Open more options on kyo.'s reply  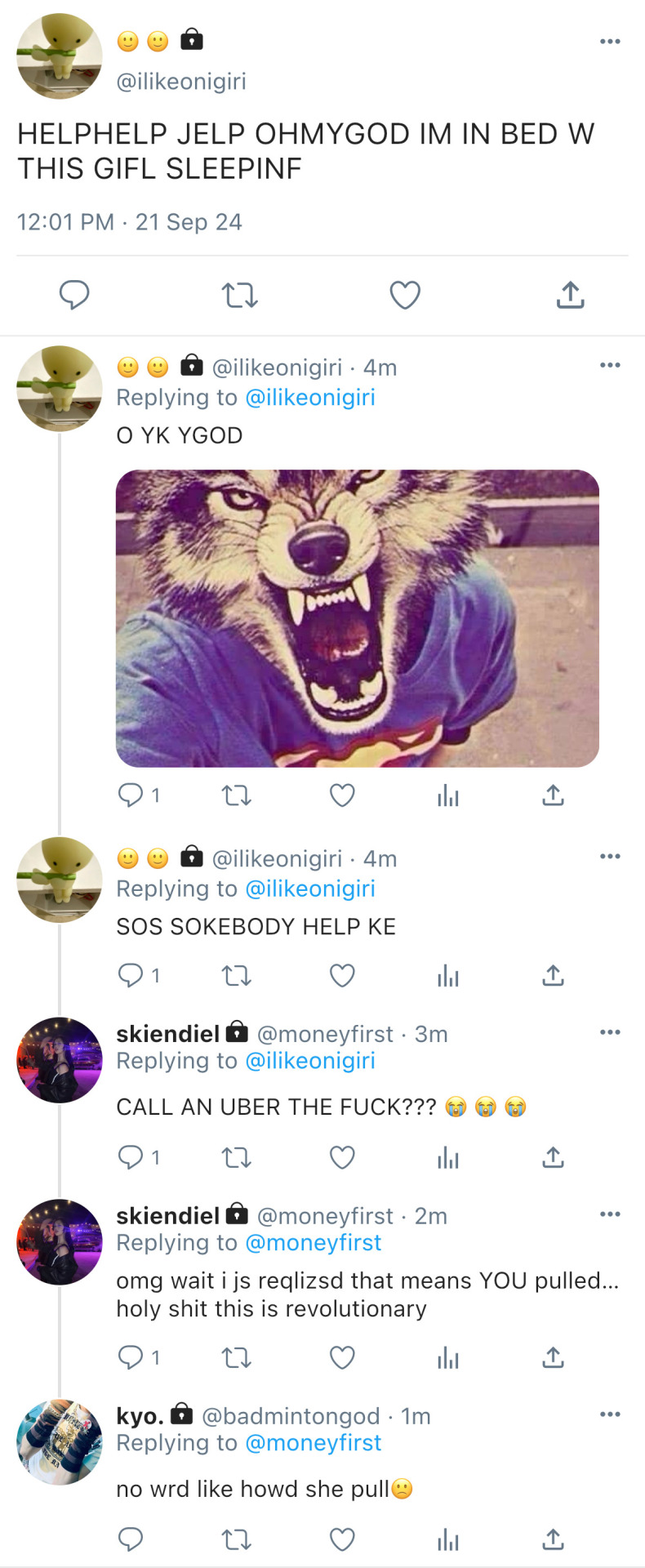point(610,1414)
